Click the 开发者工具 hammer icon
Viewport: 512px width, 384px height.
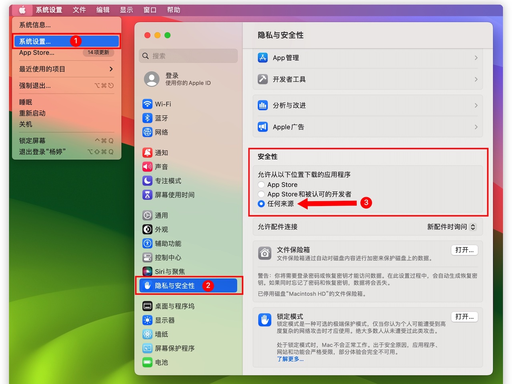coord(263,79)
